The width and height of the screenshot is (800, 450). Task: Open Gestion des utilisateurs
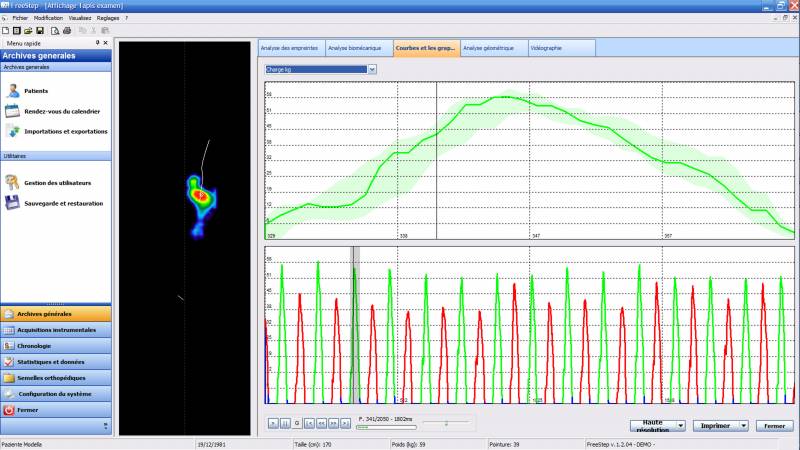pos(57,183)
